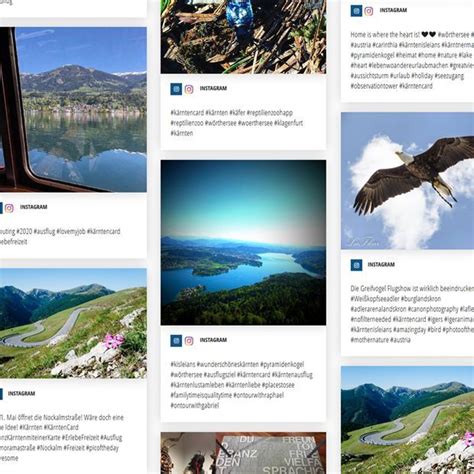This screenshot has height=474, width=474.
Task: Click the Instagram logo above the #pyramidenkogel post
Action: tap(189, 341)
